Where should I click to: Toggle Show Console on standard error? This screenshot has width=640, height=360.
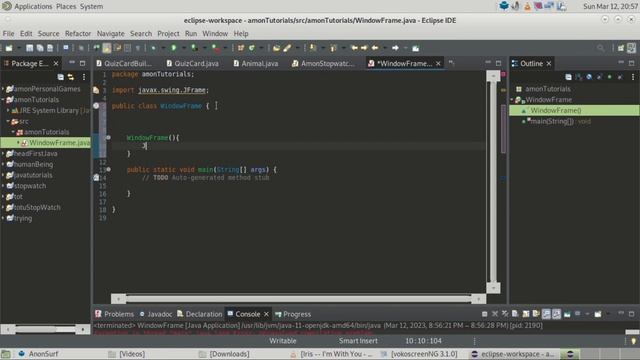point(557,314)
